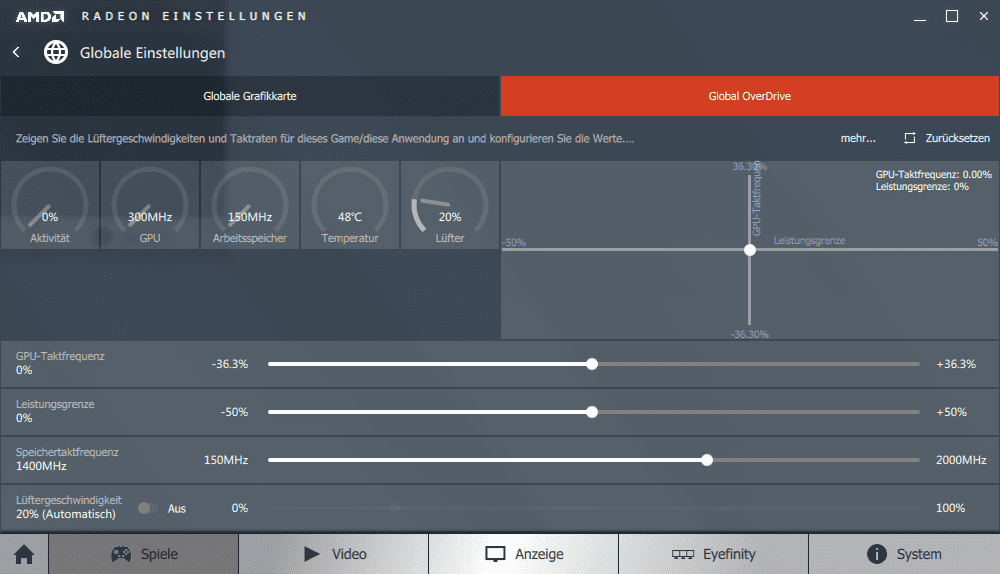Open the home icon in the bottom bar
Image resolution: width=1000 pixels, height=574 pixels.
click(24, 554)
